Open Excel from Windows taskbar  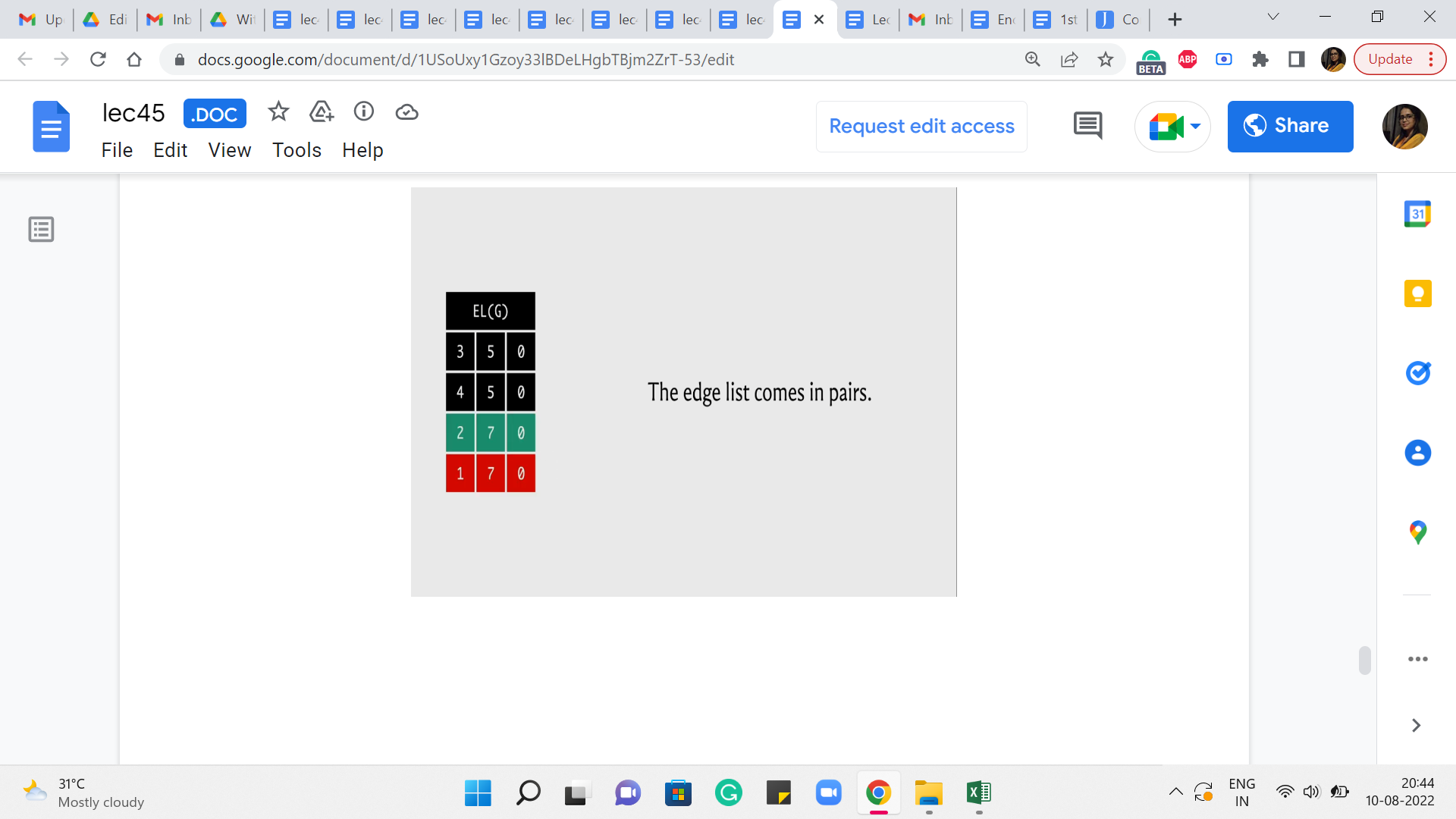978,793
